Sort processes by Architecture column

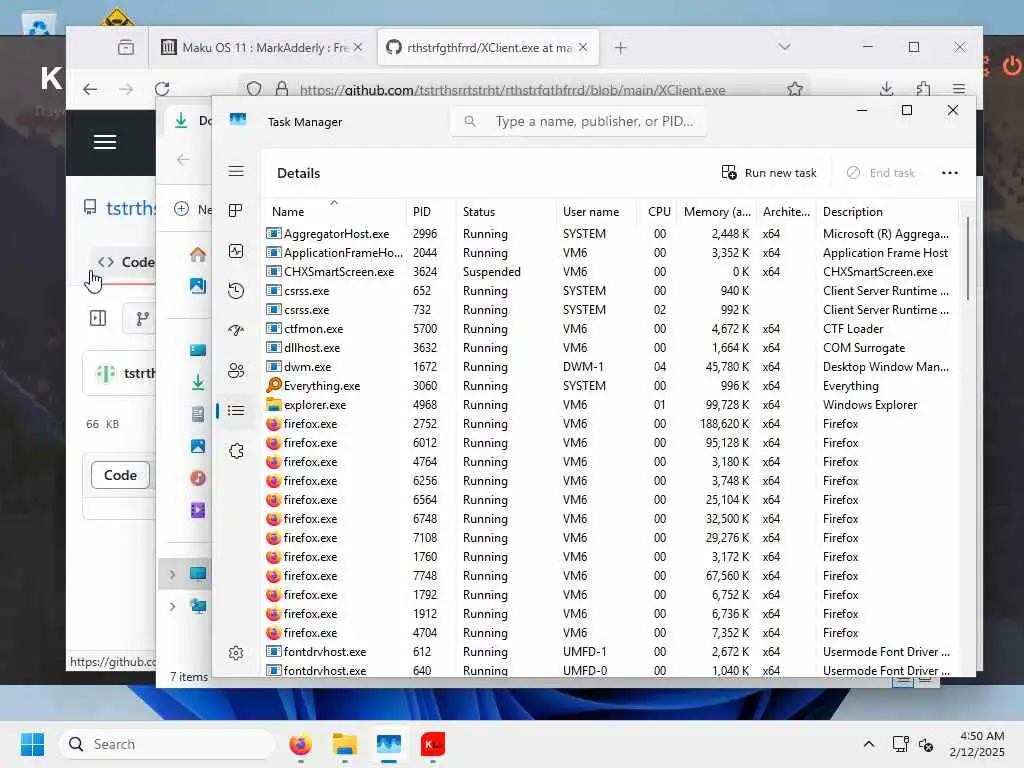(786, 212)
